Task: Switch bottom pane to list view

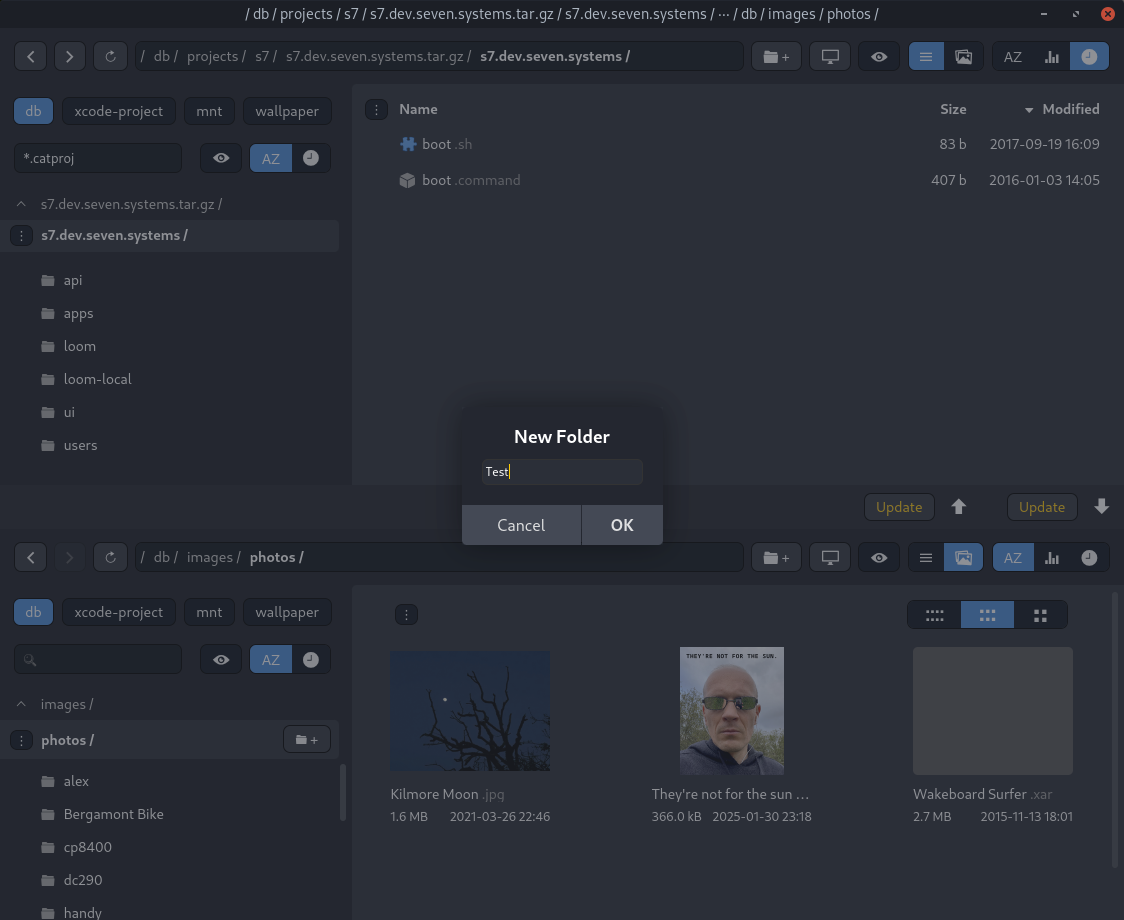Action: pos(926,557)
